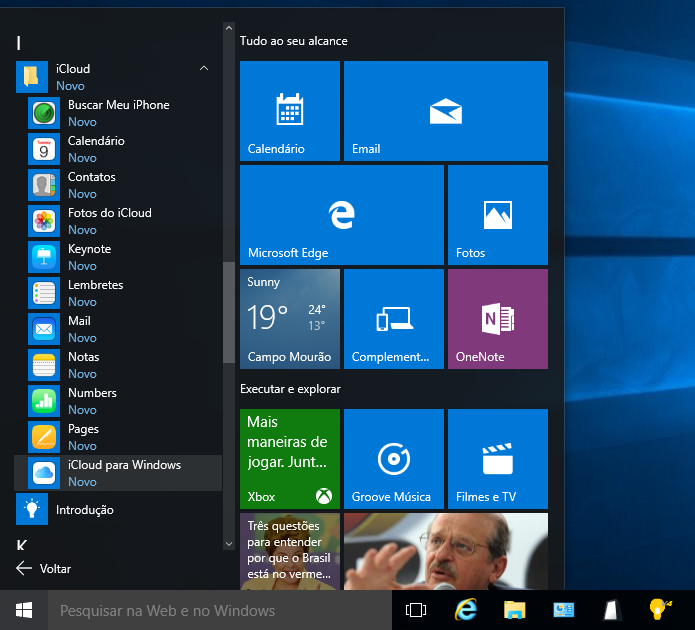Open the Xbox tile

click(x=290, y=459)
